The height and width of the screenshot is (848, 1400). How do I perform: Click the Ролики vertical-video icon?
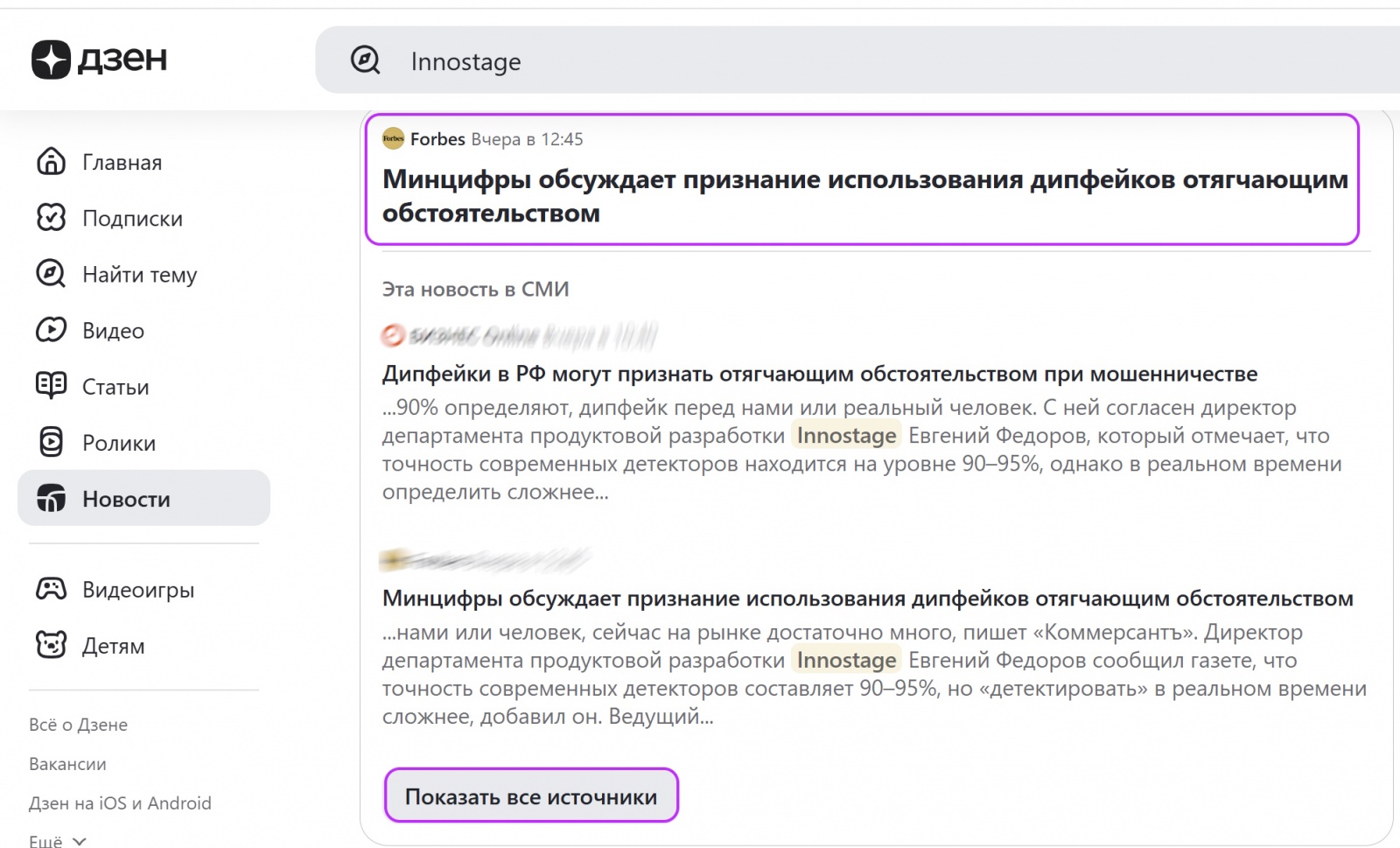point(51,442)
